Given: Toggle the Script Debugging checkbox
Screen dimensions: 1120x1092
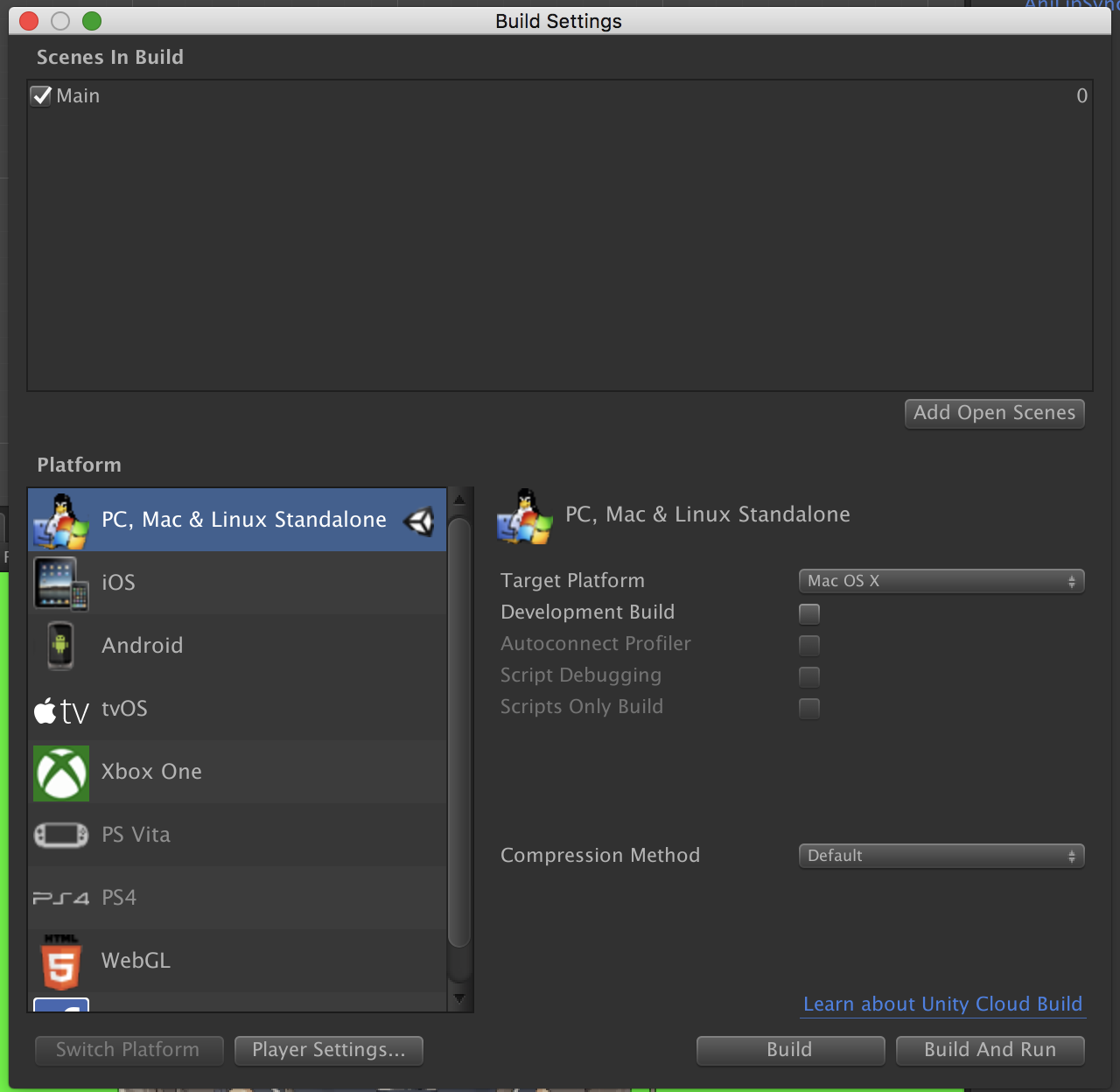Looking at the screenshot, I should coord(809,676).
